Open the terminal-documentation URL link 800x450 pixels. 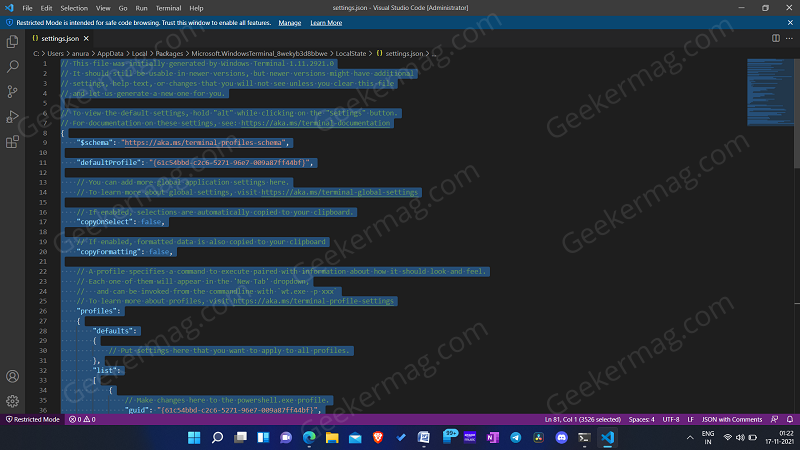tap(315, 123)
